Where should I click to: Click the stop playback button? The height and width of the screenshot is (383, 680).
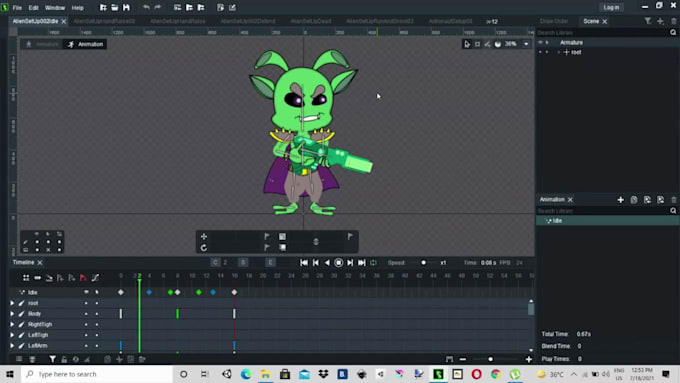[x=339, y=262]
